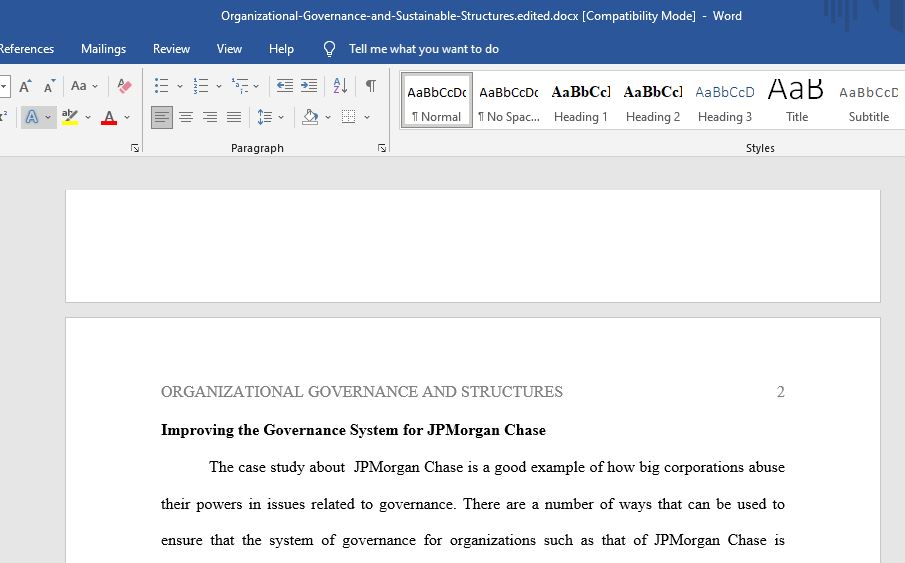
Task: Toggle Align Right
Action: point(210,117)
